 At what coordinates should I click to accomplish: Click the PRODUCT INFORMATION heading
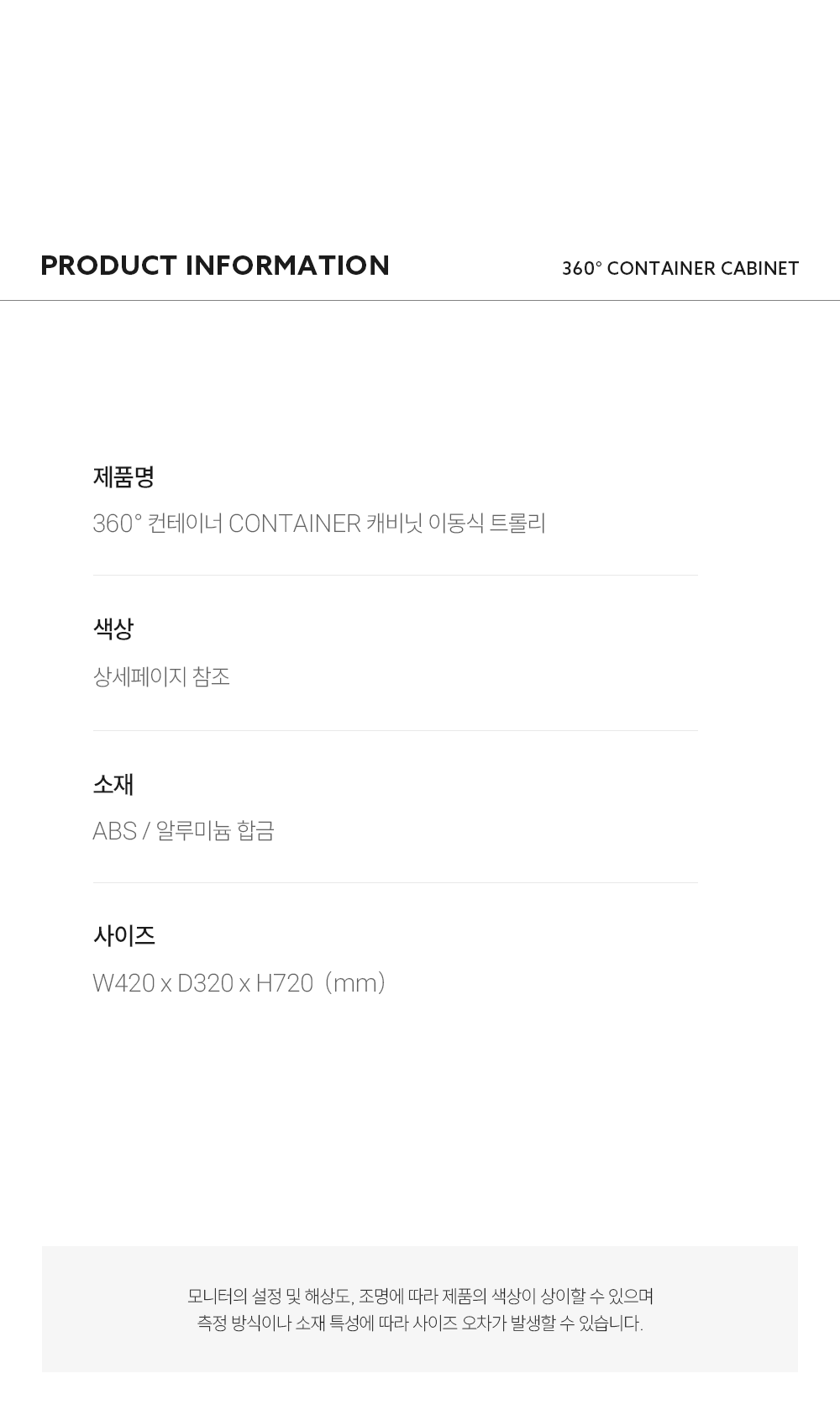(x=215, y=266)
